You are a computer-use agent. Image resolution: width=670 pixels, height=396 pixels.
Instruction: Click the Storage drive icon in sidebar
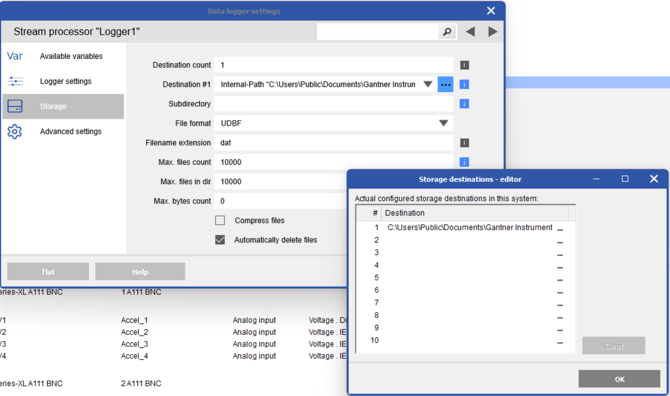point(15,106)
